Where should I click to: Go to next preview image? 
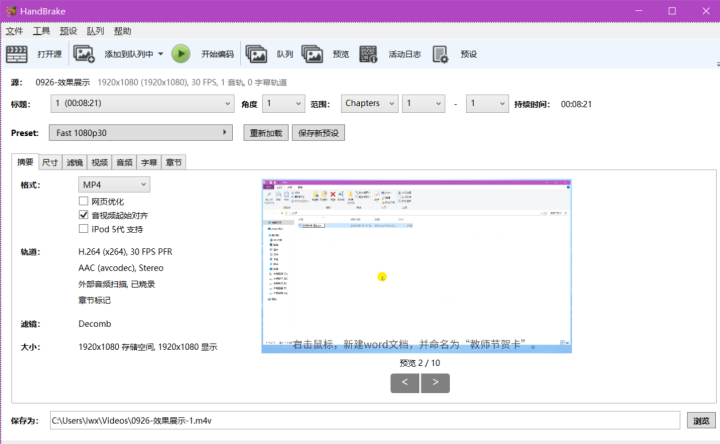(x=435, y=382)
